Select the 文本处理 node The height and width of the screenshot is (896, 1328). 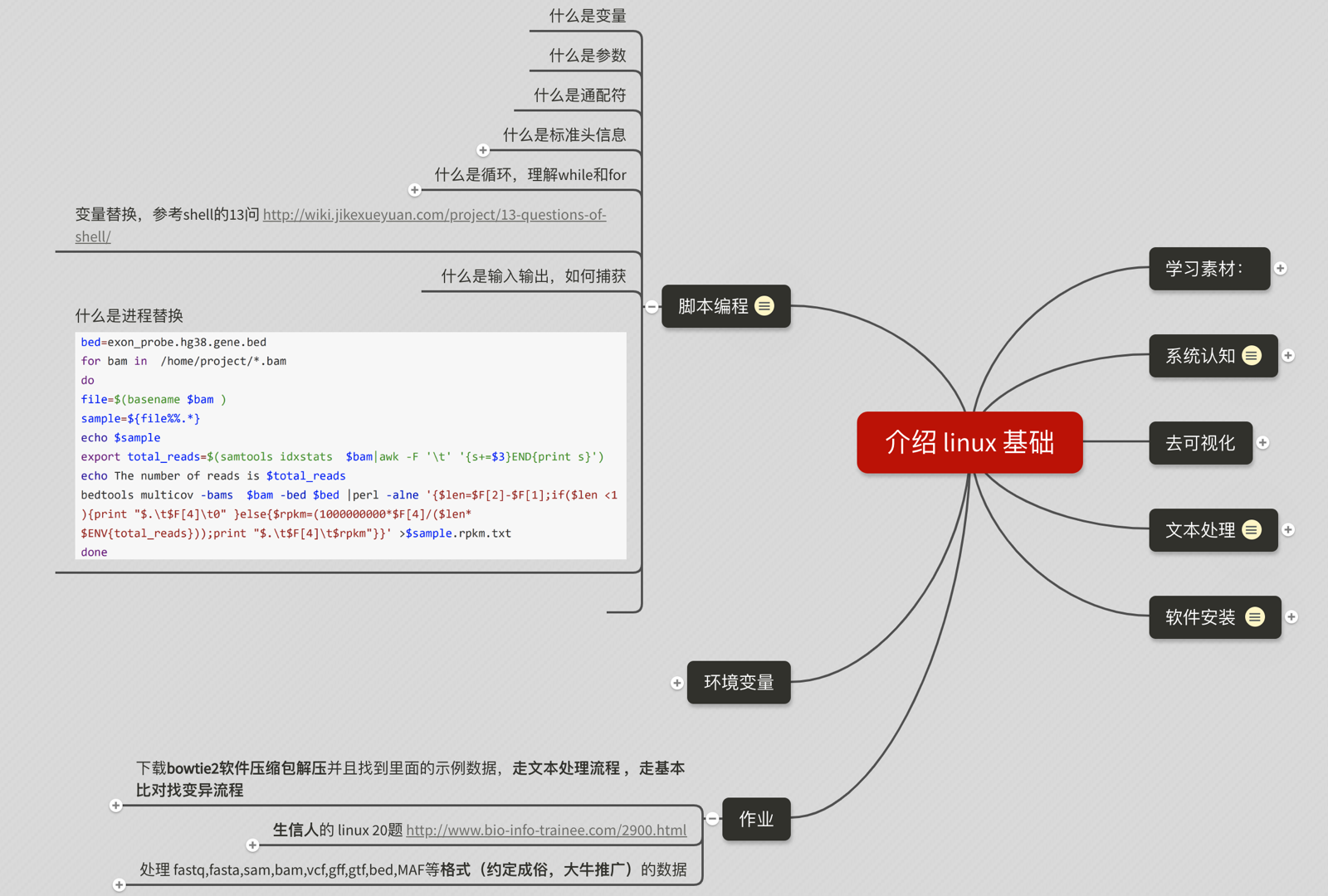coord(1213,530)
